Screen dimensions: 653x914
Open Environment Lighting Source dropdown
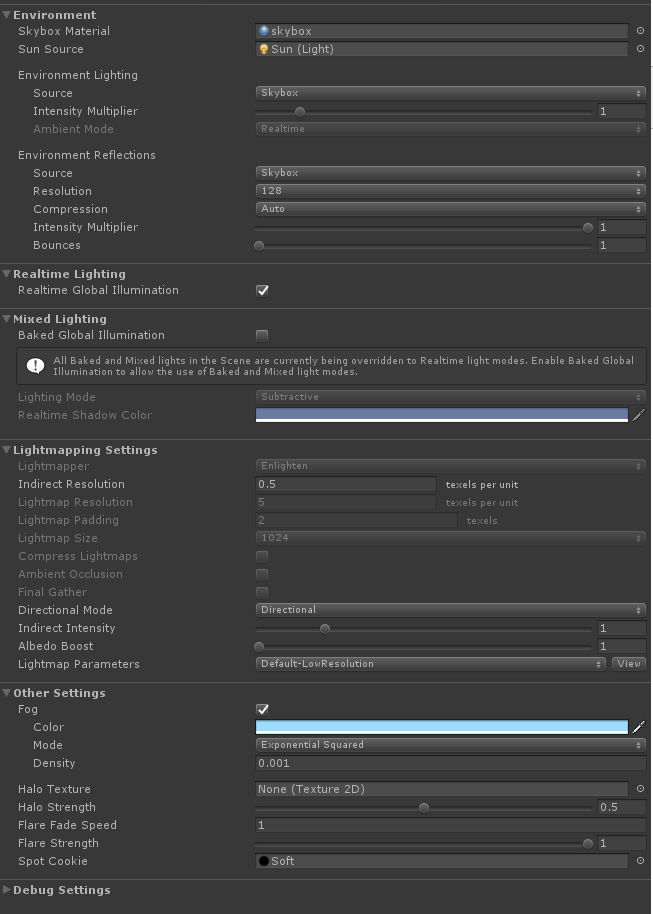click(450, 93)
